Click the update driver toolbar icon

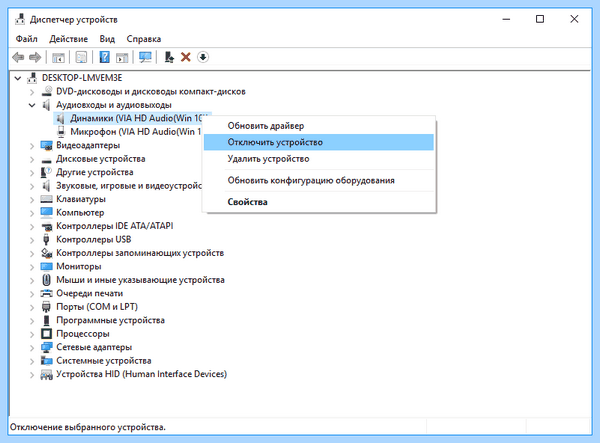169,57
